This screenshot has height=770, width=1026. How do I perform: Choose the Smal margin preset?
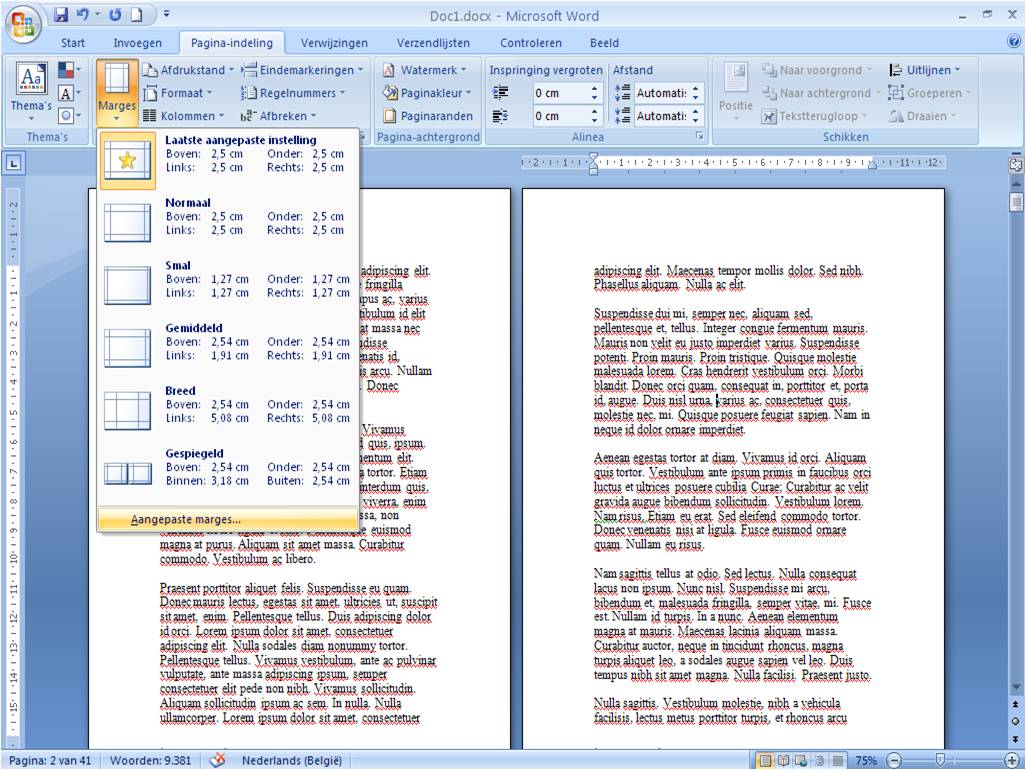pos(228,285)
